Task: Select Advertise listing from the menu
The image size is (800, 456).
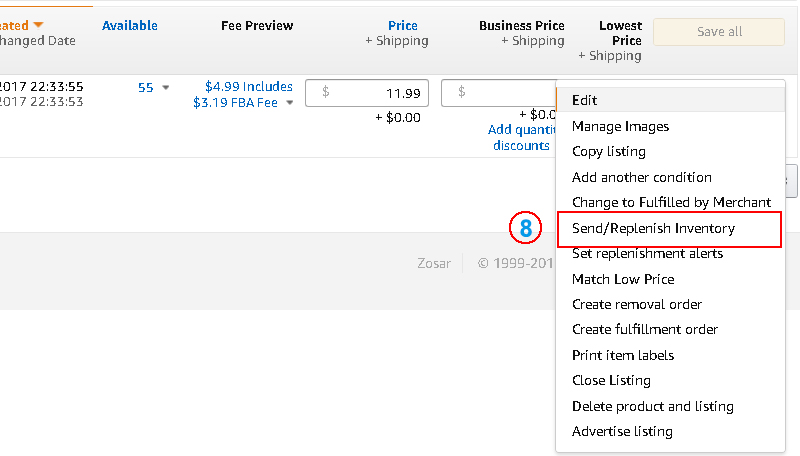Action: pyautogui.click(x=622, y=431)
